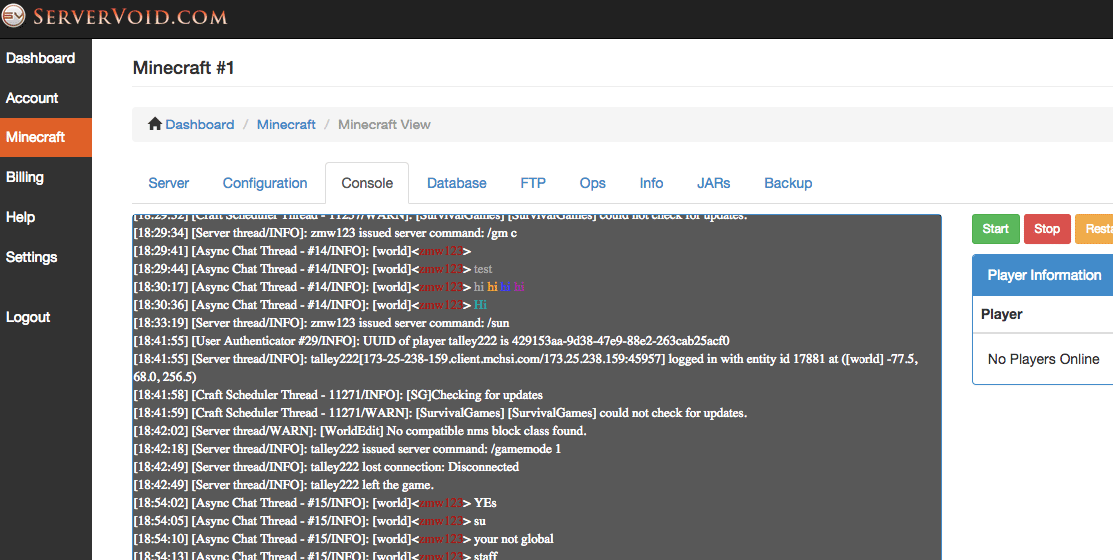Open the Database tab
Viewport: 1113px width, 560px height.
click(x=456, y=183)
